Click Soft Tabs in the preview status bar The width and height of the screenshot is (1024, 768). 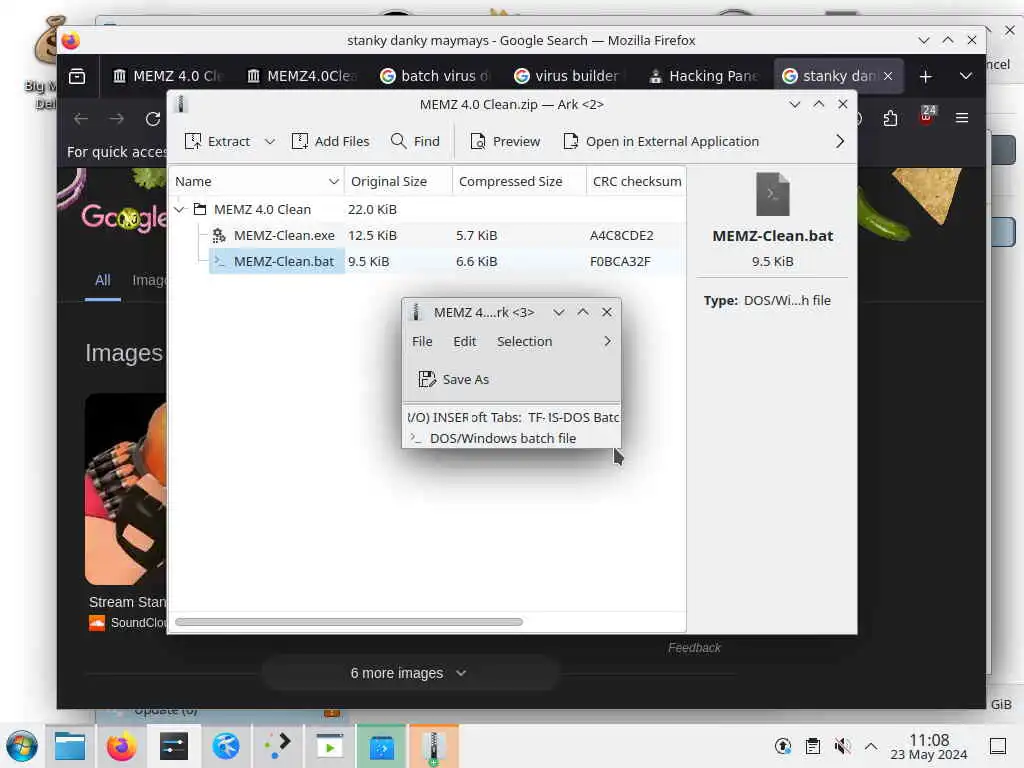(496, 417)
